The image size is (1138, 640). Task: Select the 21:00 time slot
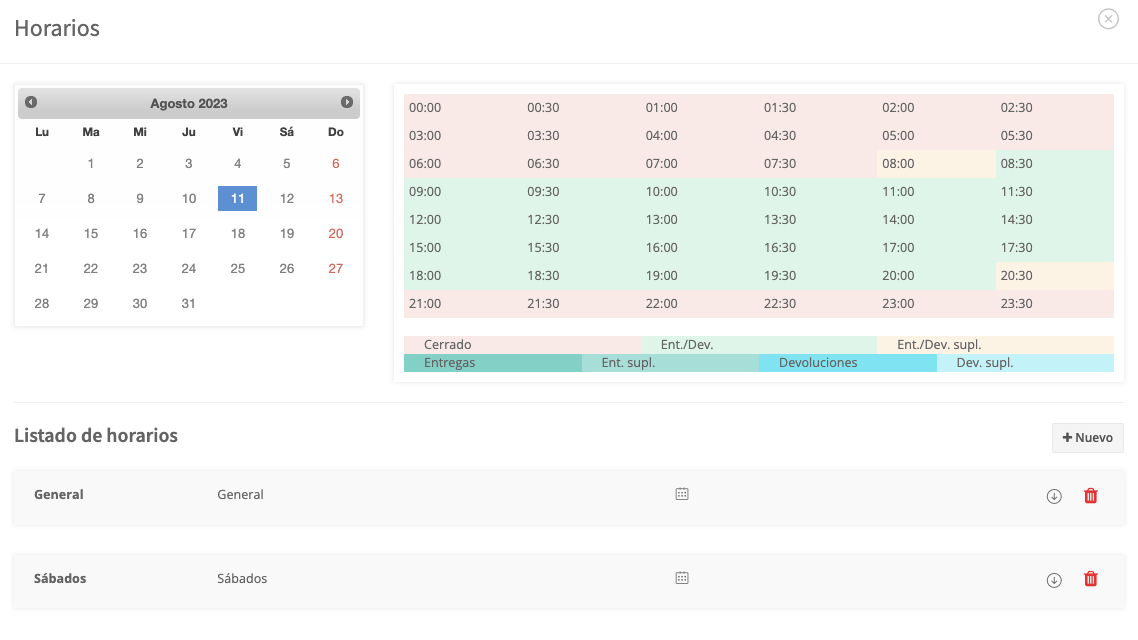pyautogui.click(x=463, y=304)
